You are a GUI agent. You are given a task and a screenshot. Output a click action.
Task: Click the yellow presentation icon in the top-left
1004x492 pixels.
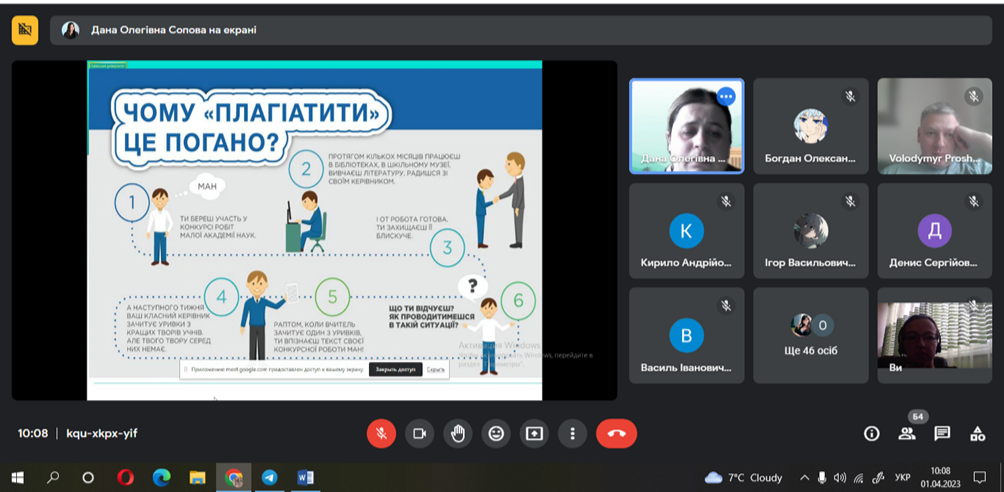click(x=25, y=30)
